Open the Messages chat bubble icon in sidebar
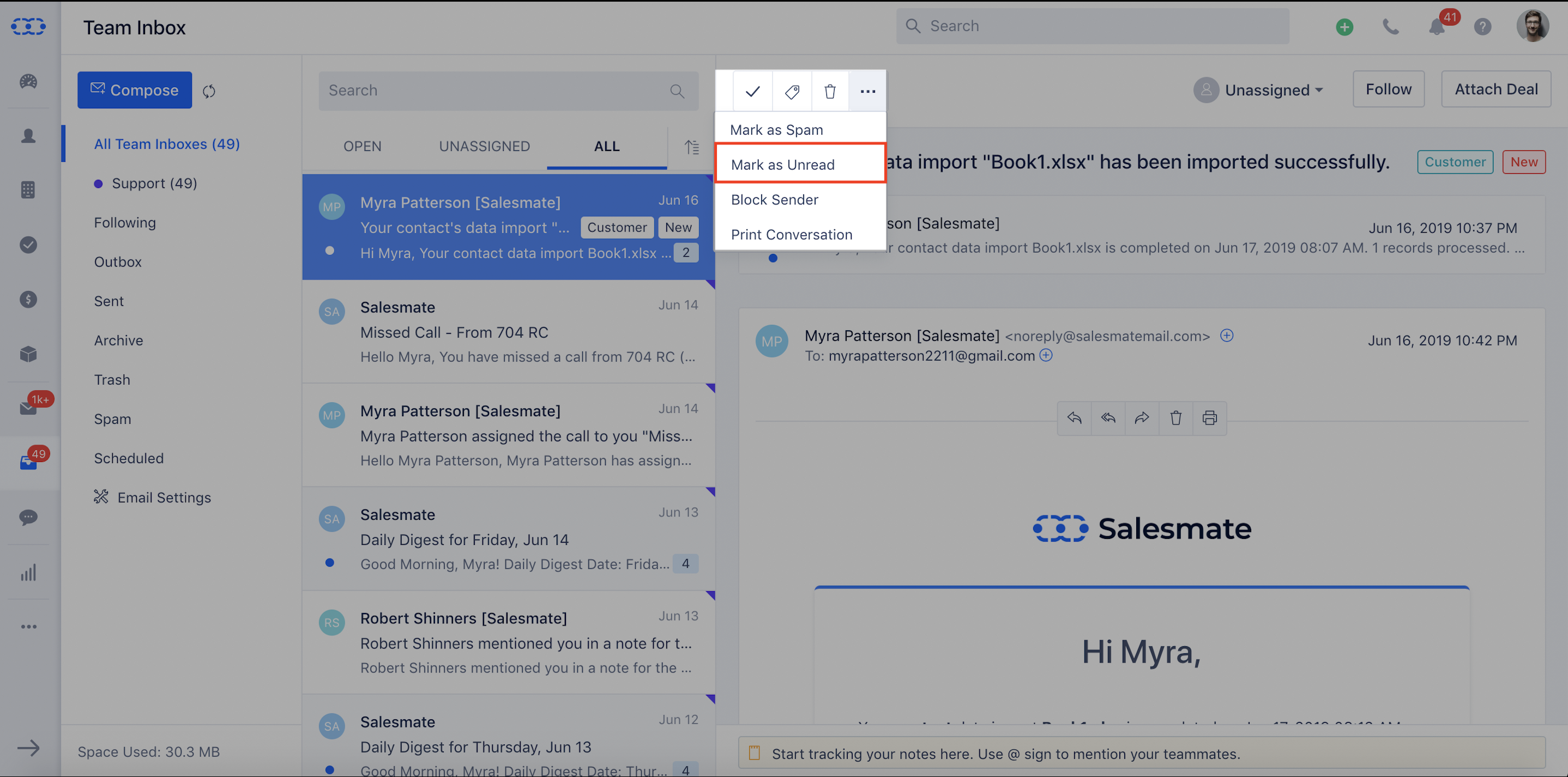This screenshot has height=777, width=1568. tap(28, 518)
